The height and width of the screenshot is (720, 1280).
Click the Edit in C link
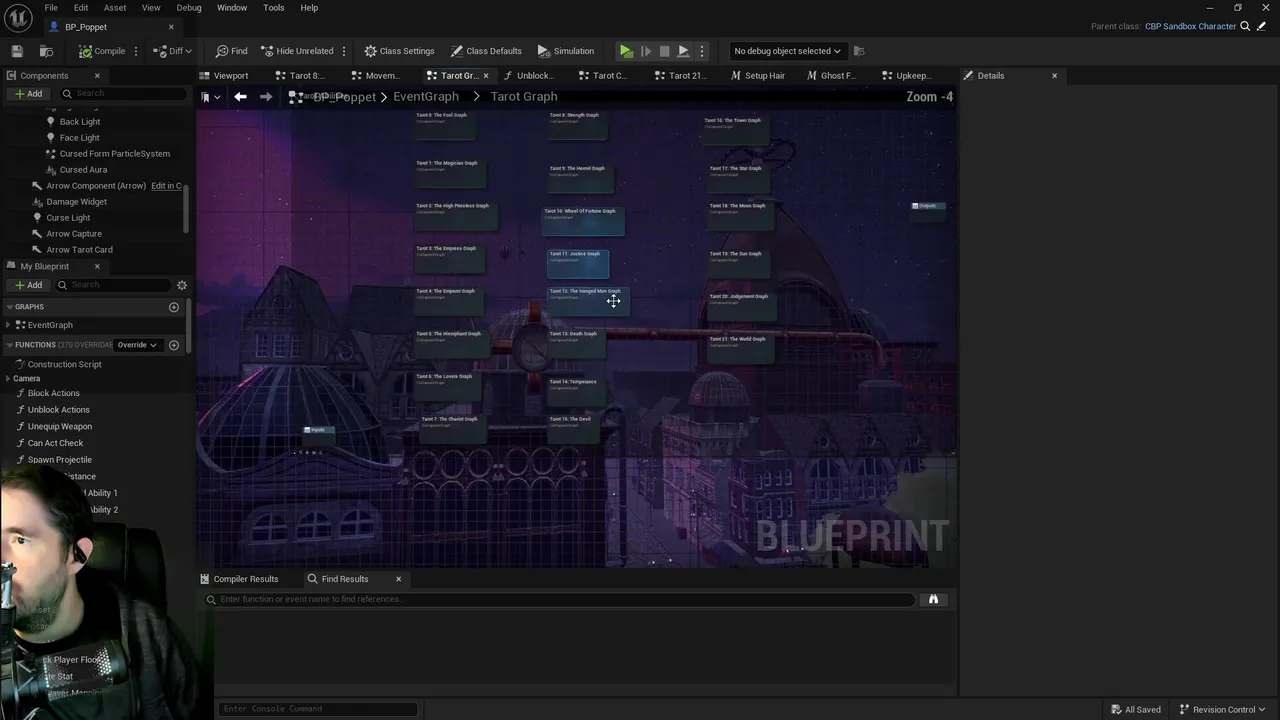pyautogui.click(x=166, y=186)
